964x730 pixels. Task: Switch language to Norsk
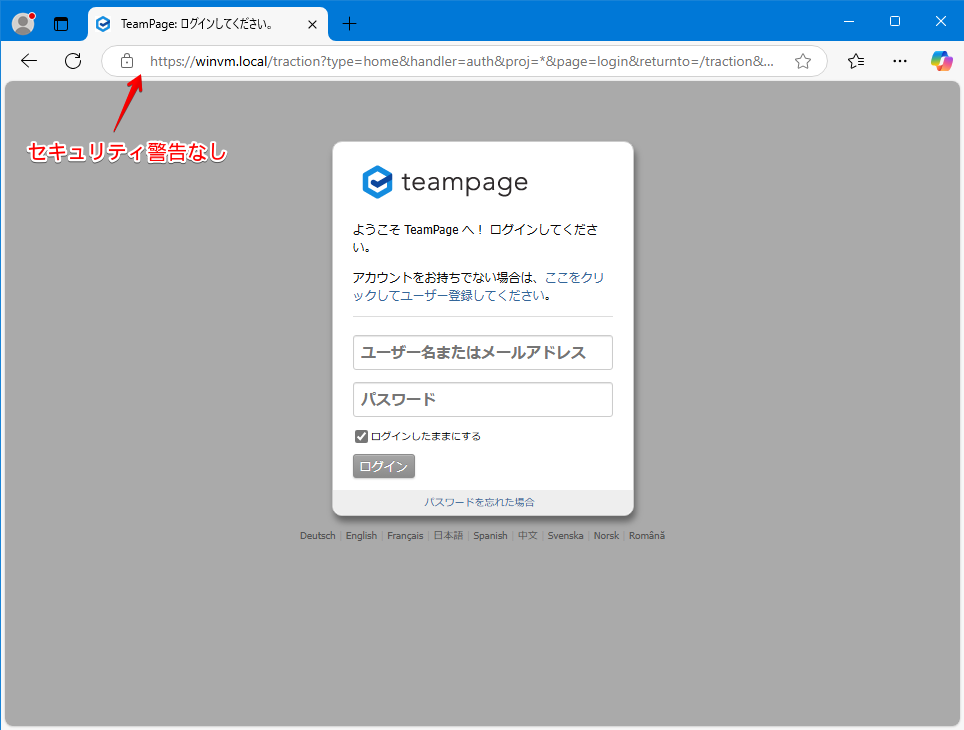(x=606, y=536)
